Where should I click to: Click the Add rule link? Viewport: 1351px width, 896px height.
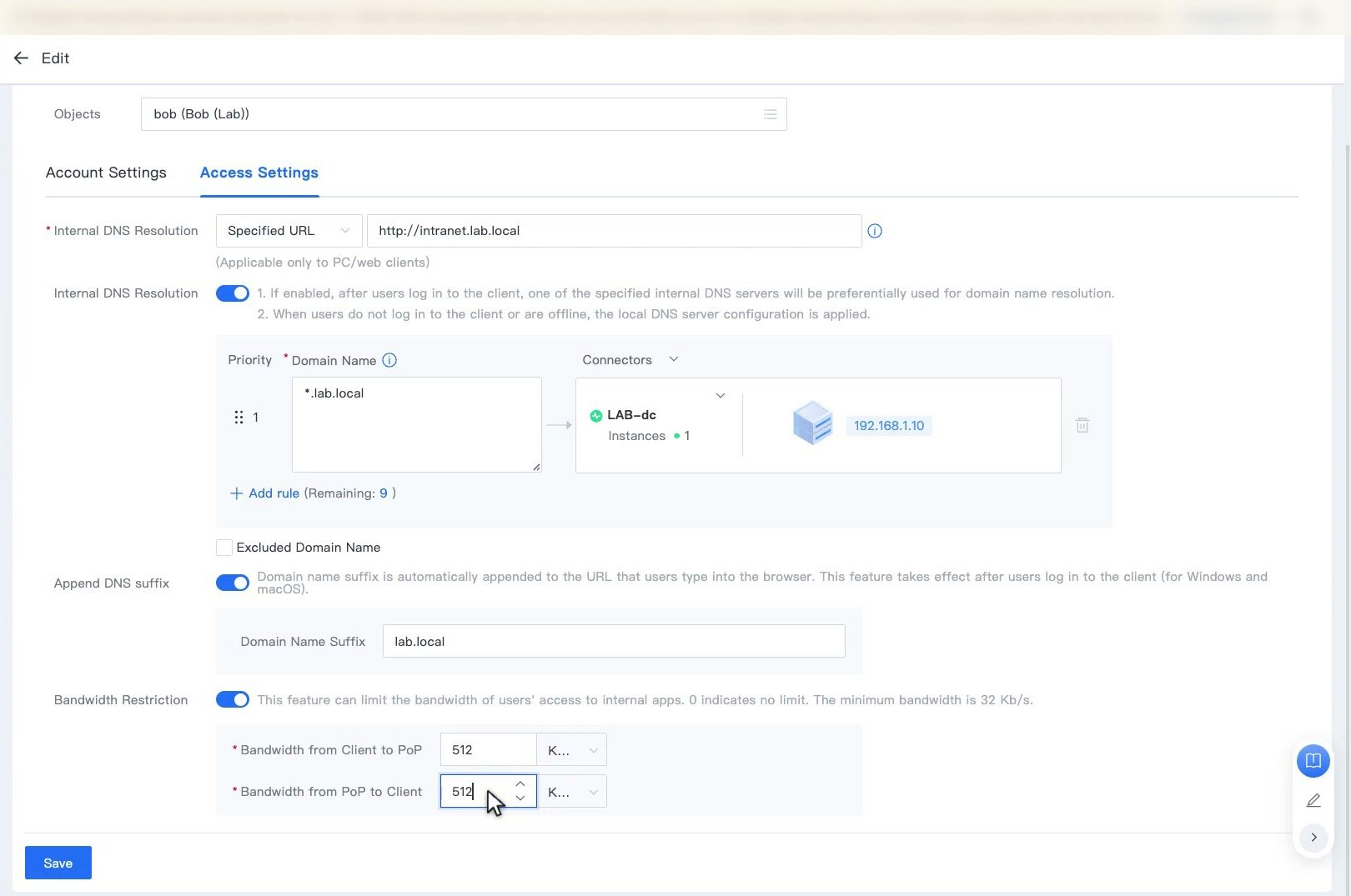pyautogui.click(x=274, y=493)
